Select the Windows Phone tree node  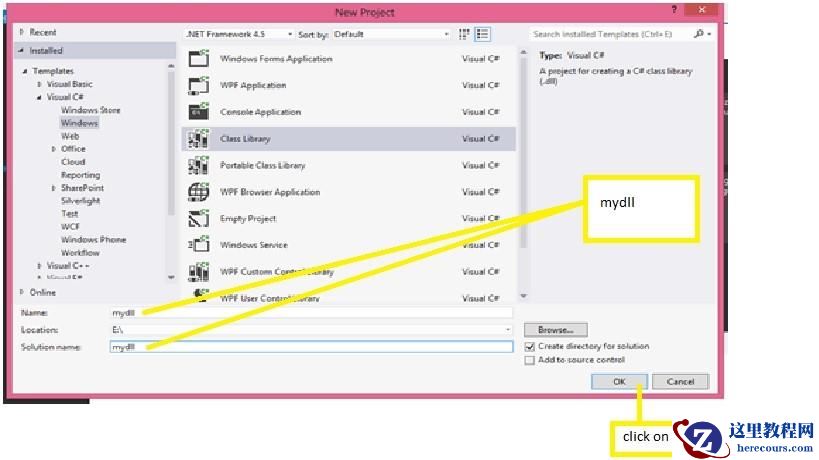(93, 240)
